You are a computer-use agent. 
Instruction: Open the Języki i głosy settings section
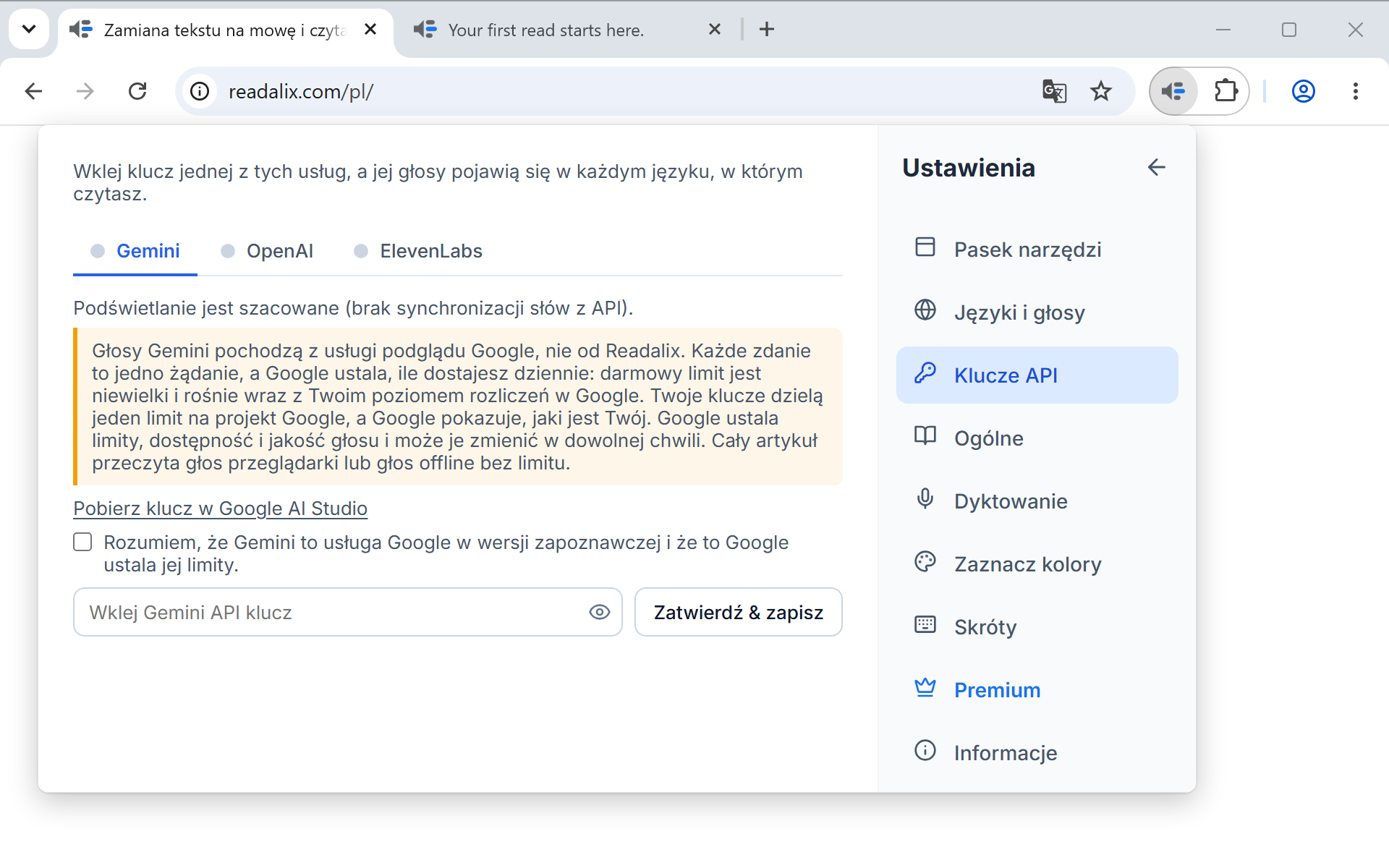click(x=1037, y=312)
